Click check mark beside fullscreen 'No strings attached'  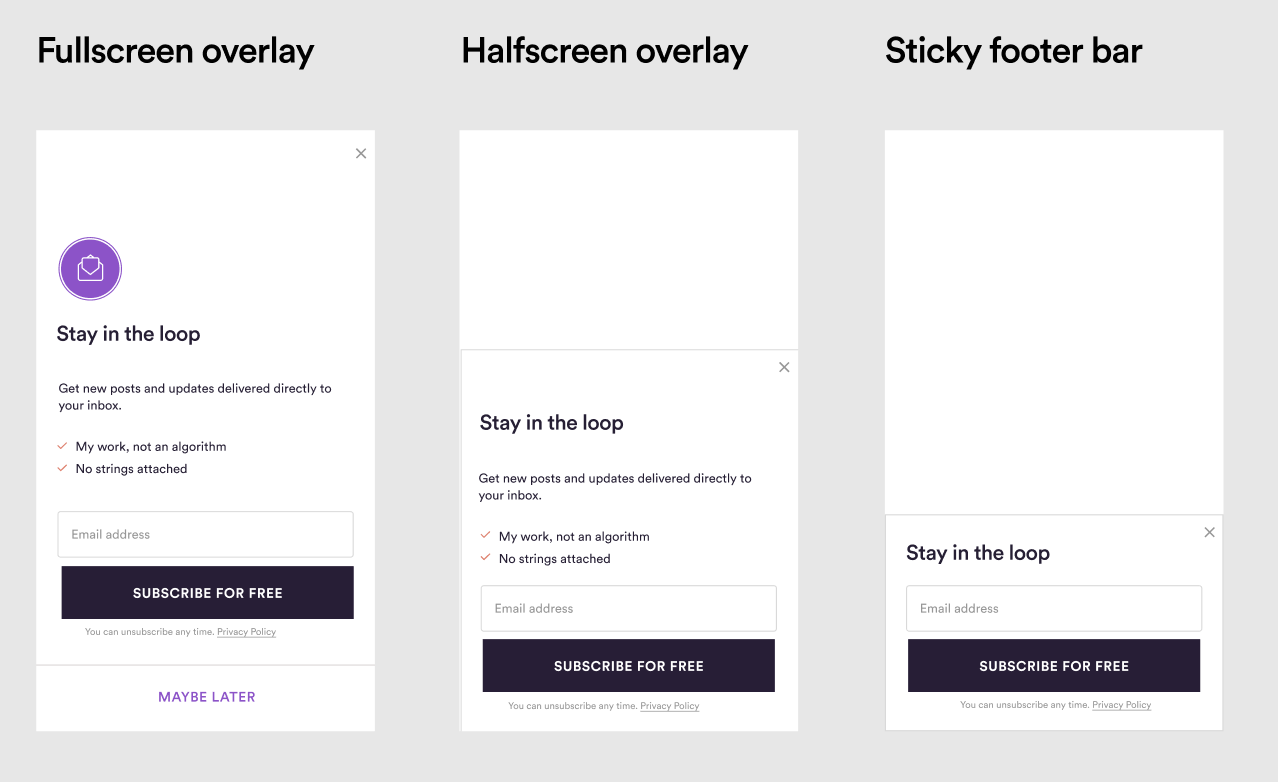coord(62,468)
